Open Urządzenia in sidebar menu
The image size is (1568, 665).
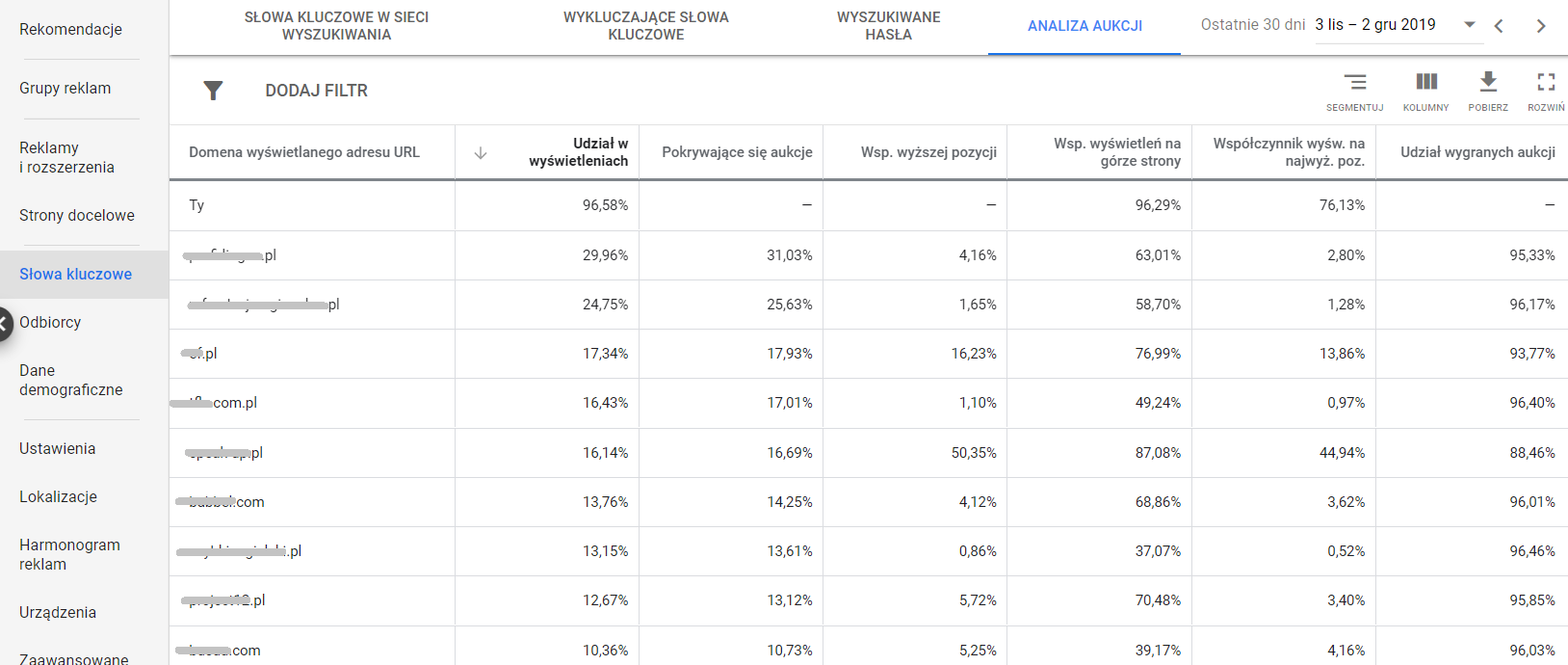58,612
